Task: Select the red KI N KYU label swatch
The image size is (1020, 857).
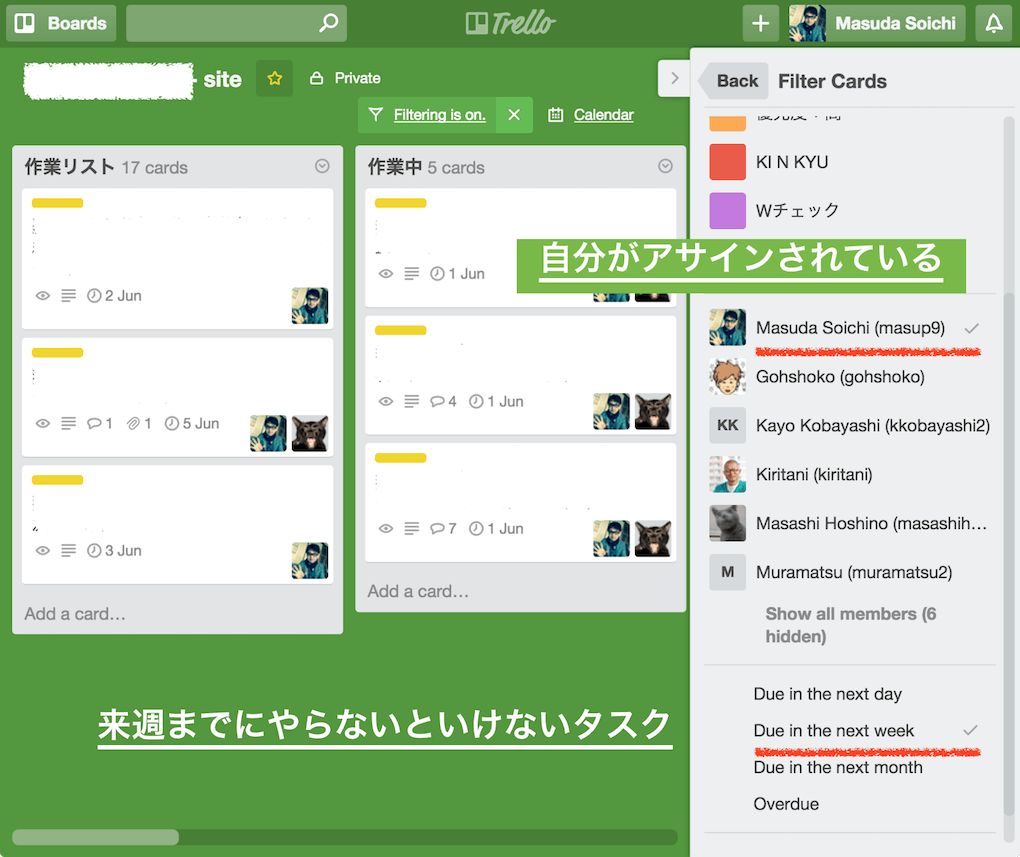Action: coord(727,162)
